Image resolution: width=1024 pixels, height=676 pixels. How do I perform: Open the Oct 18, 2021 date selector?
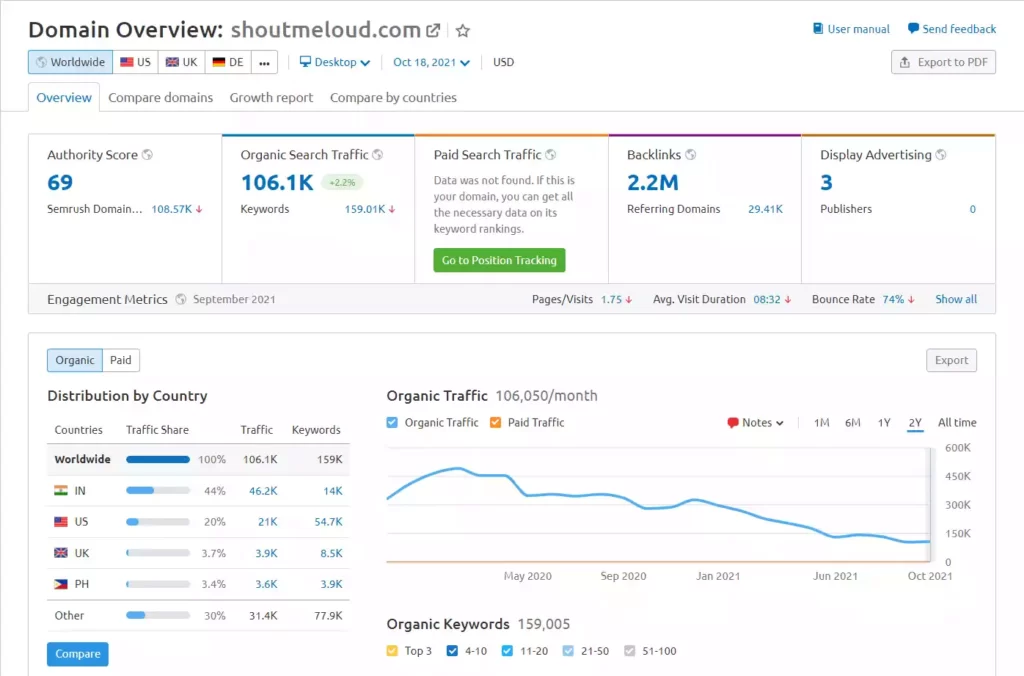click(x=430, y=61)
